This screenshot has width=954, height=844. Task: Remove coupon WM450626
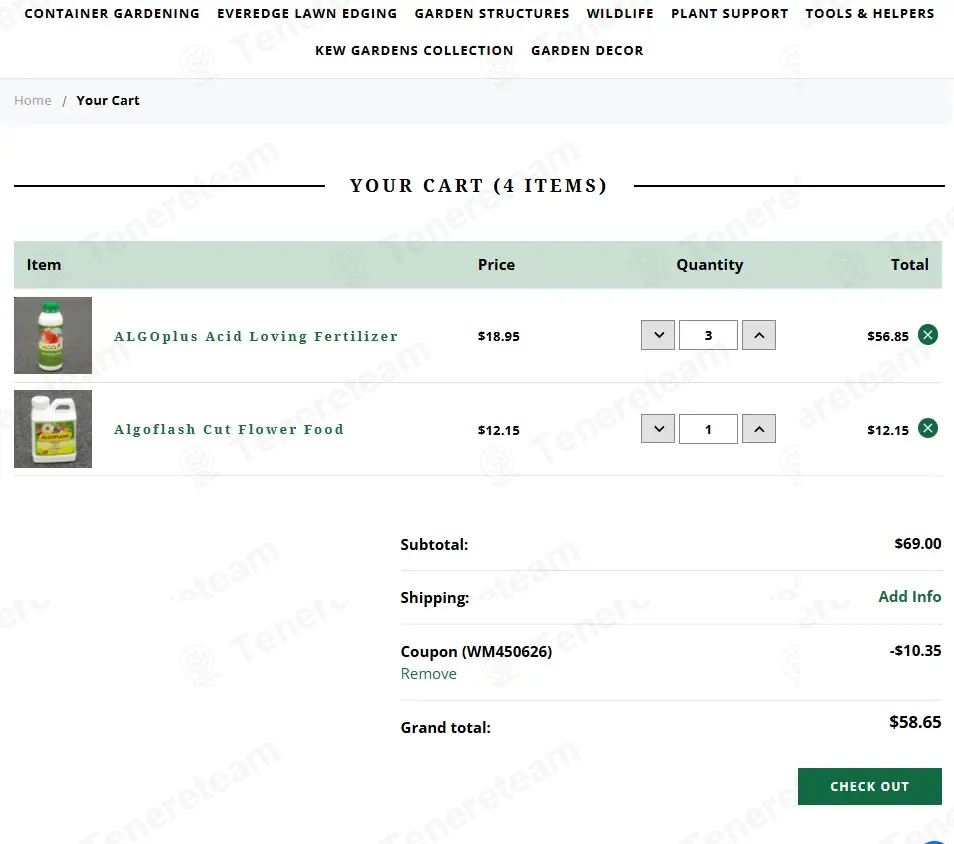coord(428,674)
